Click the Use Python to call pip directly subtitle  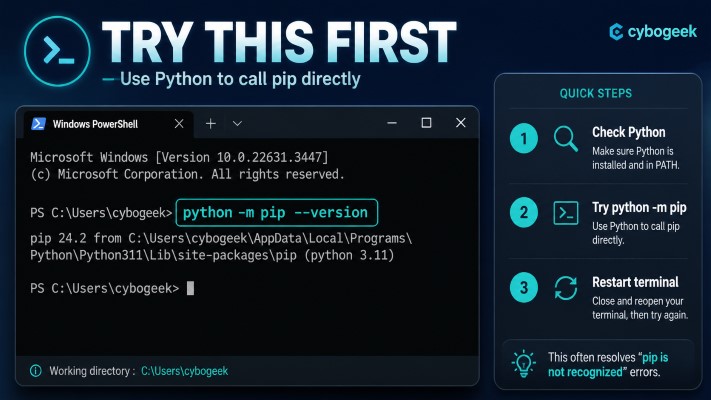(x=240, y=79)
